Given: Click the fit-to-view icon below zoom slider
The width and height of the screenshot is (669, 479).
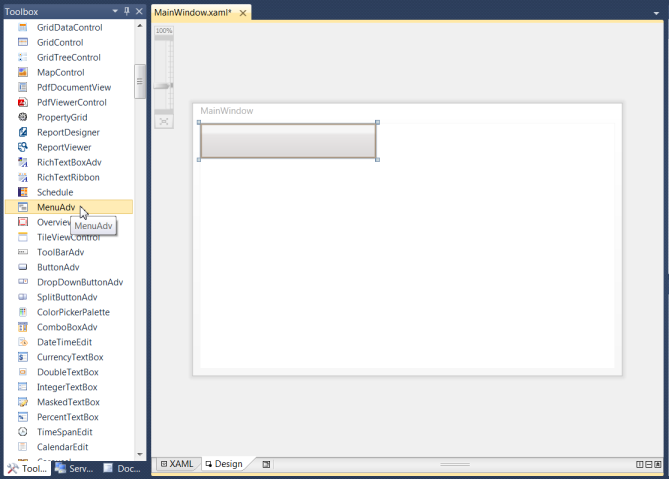Looking at the screenshot, I should click(164, 122).
